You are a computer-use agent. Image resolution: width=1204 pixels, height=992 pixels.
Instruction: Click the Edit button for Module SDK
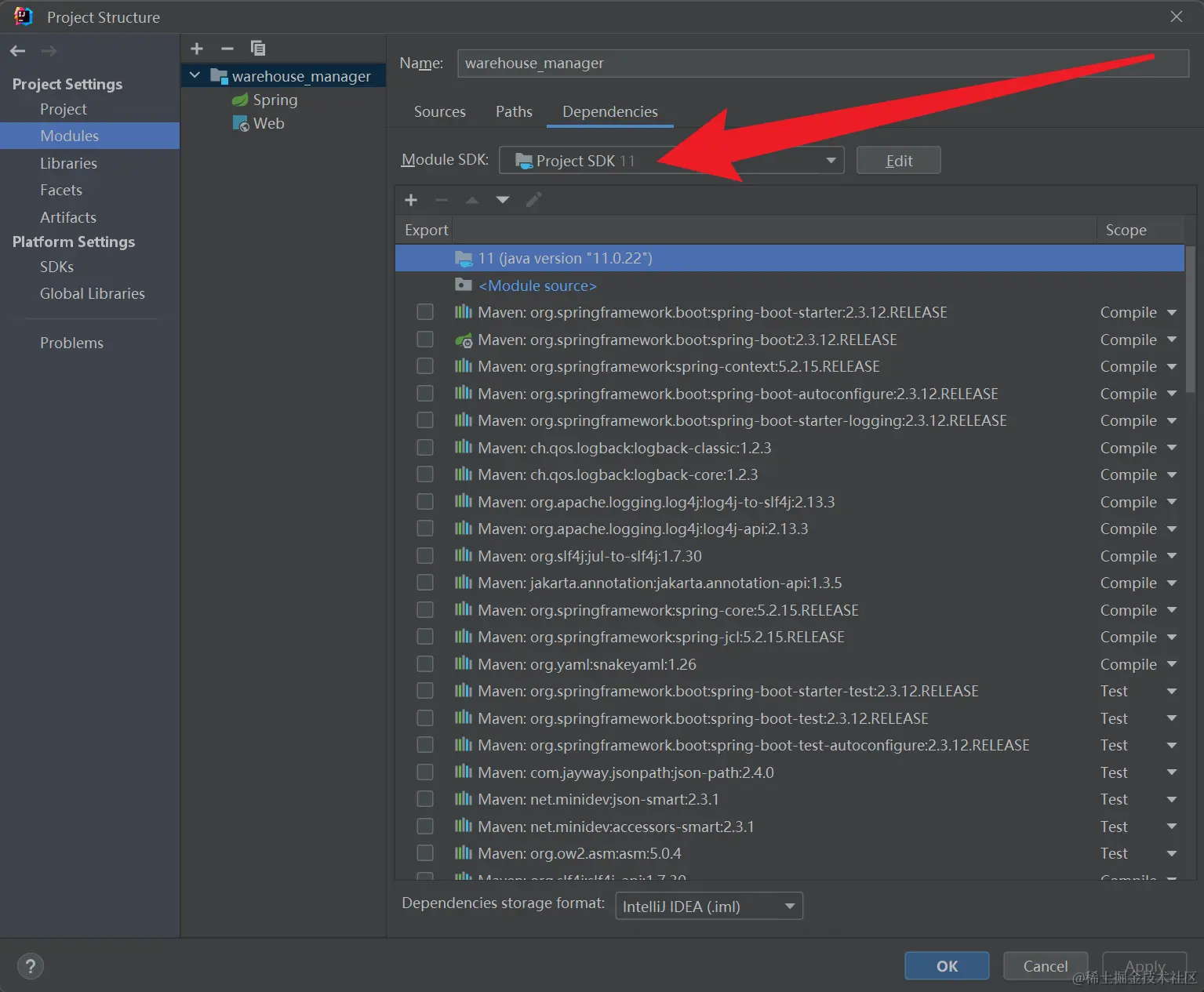(899, 161)
